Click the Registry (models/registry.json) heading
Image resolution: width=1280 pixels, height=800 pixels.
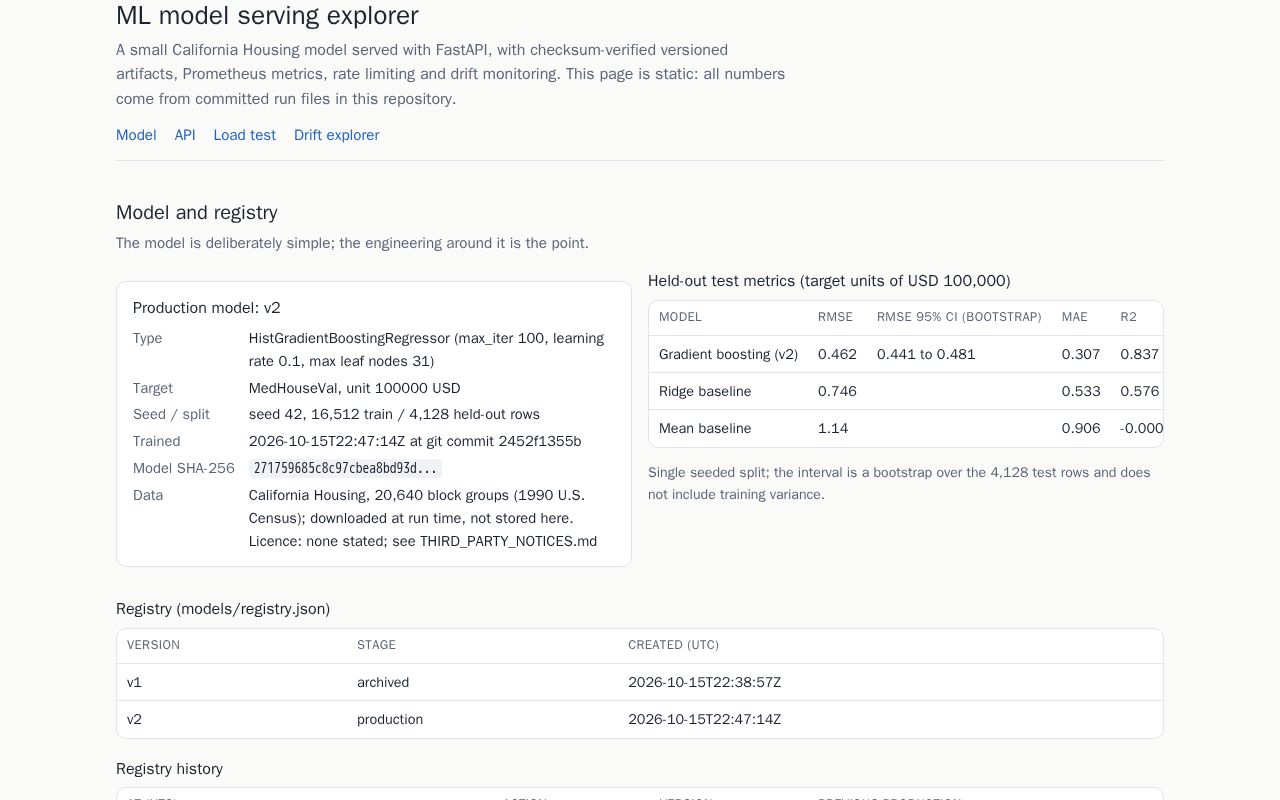click(223, 609)
